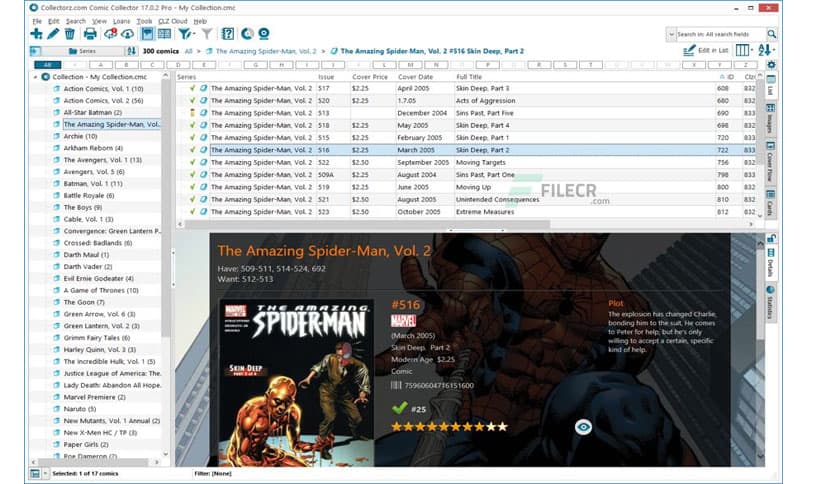
Task: Open the CLZ Cloud menu
Action: 173,21
